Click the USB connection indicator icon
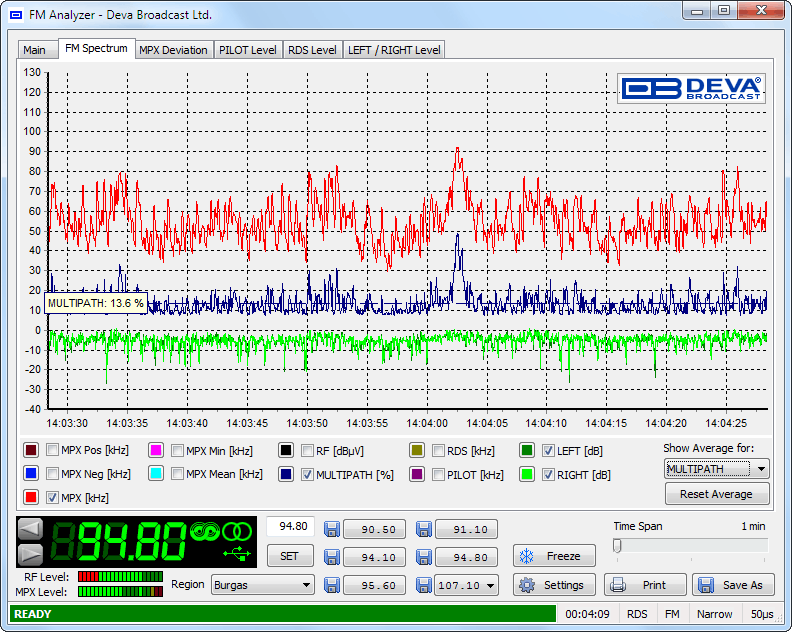792x632 pixels. click(237, 554)
